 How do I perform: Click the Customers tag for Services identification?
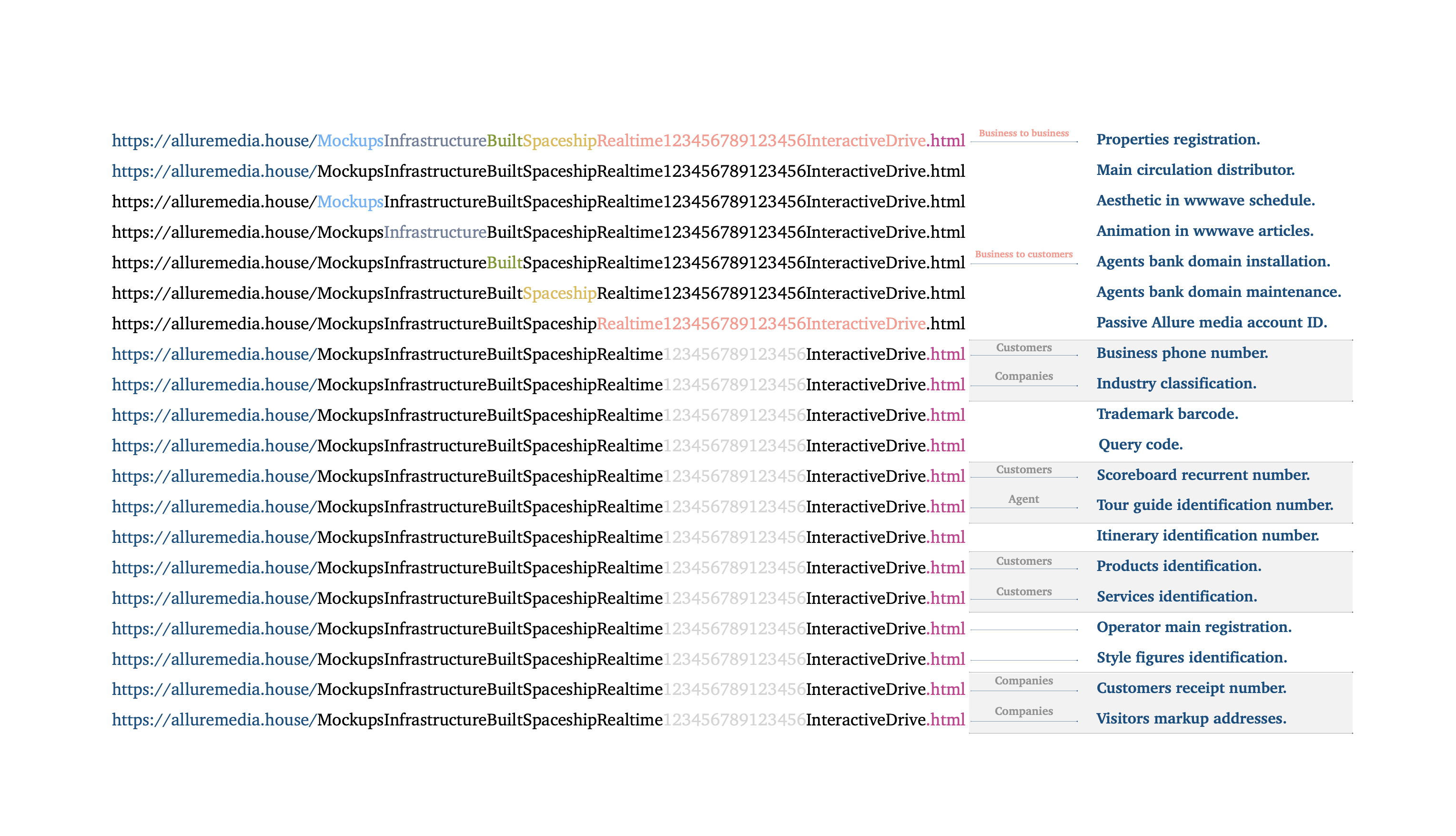(x=1023, y=591)
